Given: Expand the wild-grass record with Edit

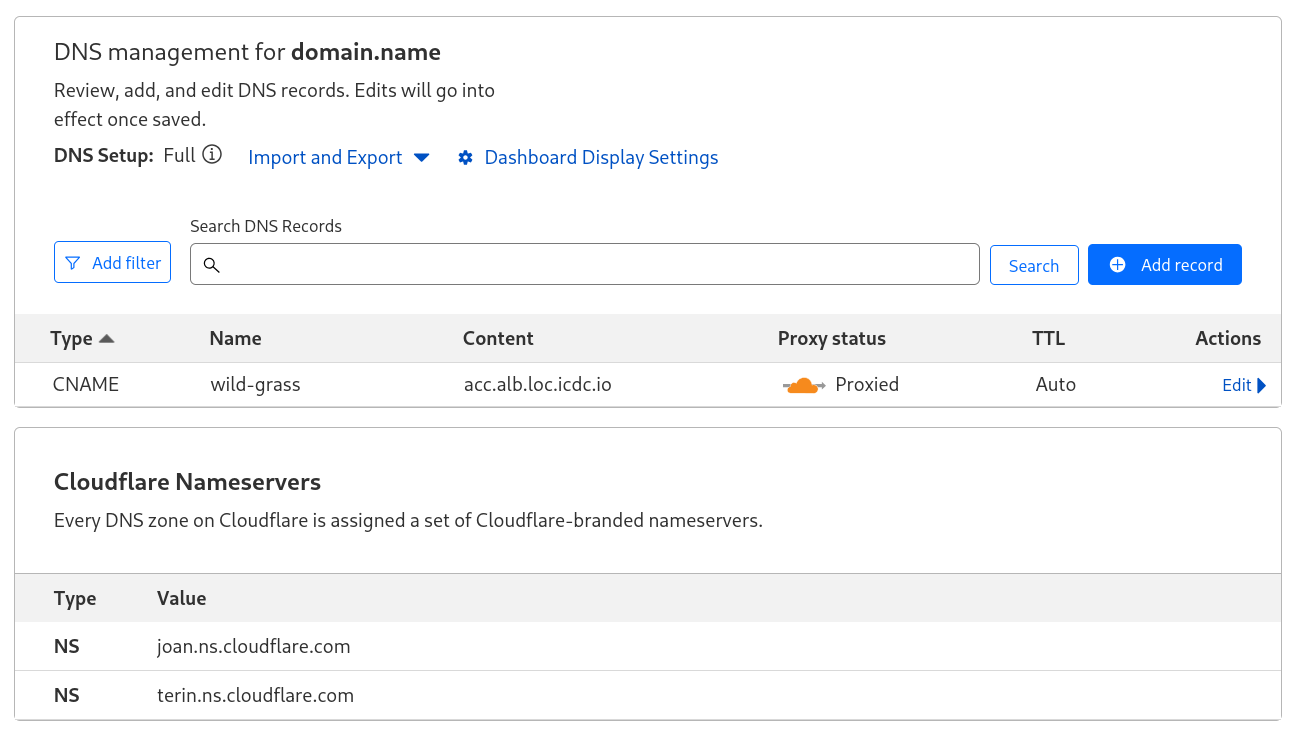Looking at the screenshot, I should coord(1237,385).
